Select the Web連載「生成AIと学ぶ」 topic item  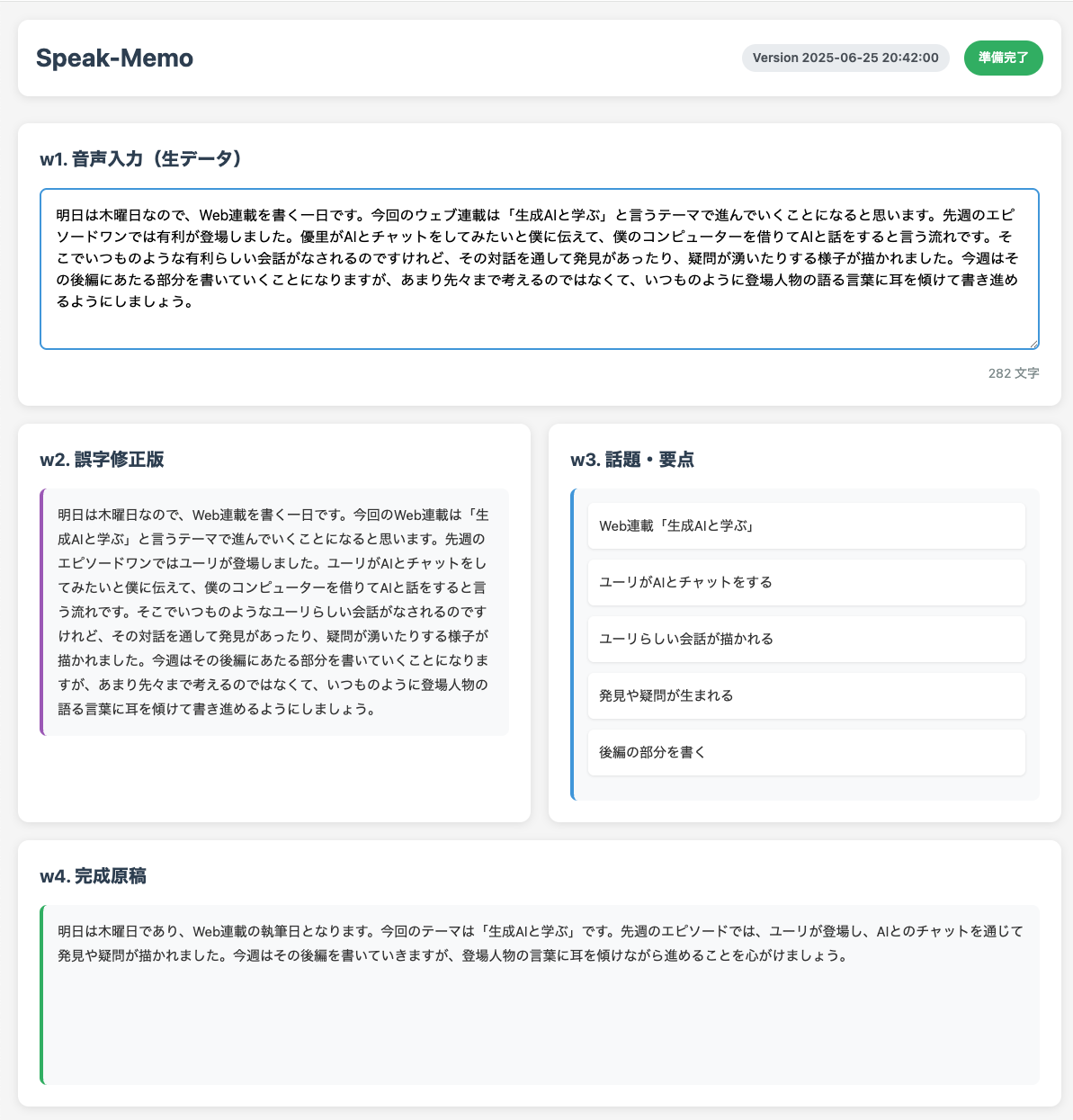pos(807,525)
